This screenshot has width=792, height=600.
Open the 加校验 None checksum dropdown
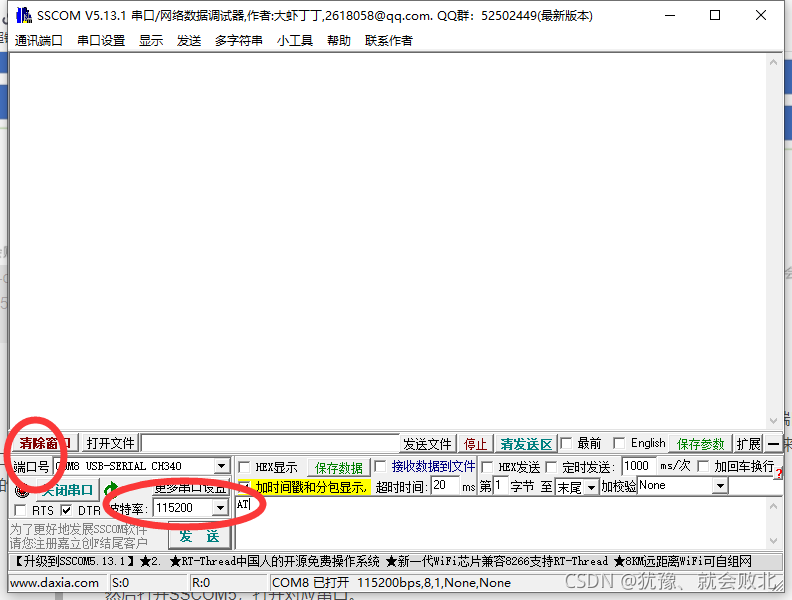(720, 486)
